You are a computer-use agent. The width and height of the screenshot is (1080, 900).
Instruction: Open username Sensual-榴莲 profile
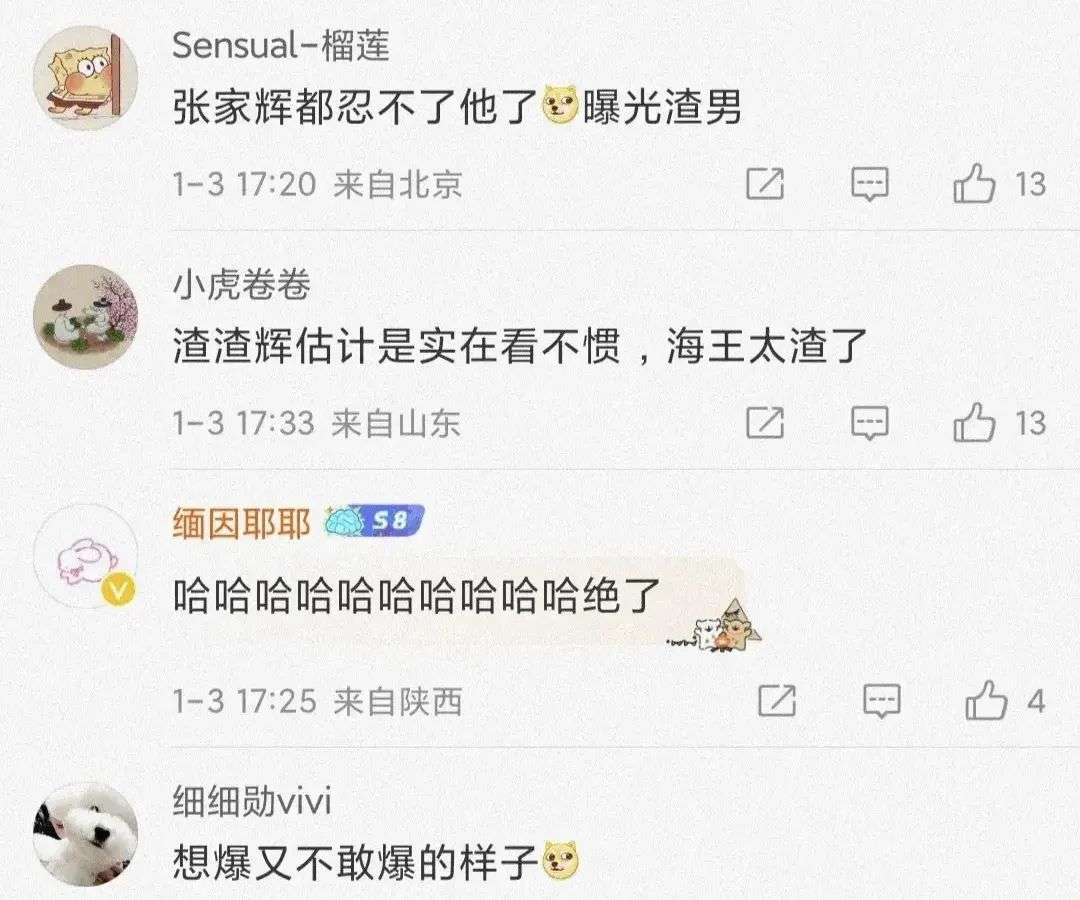[x=281, y=45]
